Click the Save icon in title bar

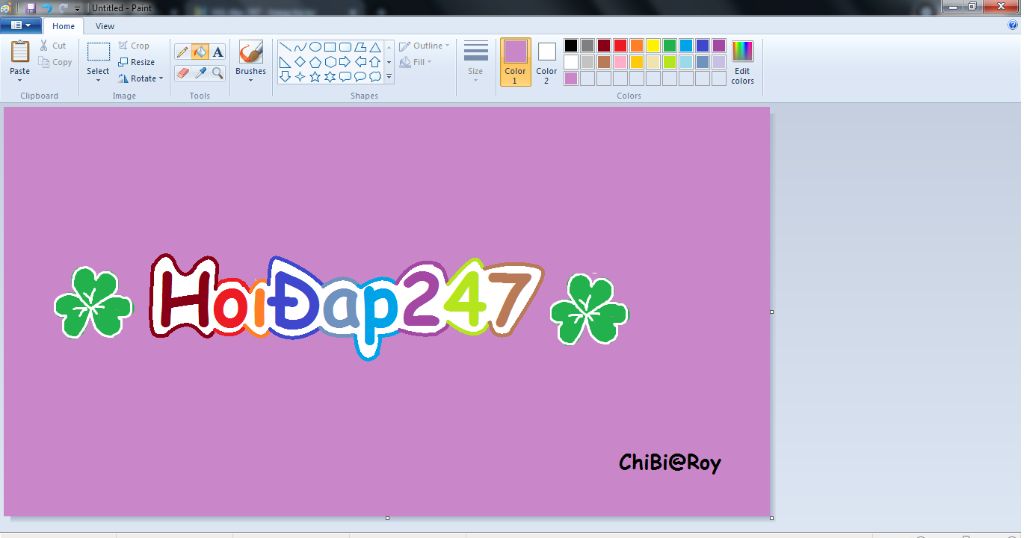(30, 8)
